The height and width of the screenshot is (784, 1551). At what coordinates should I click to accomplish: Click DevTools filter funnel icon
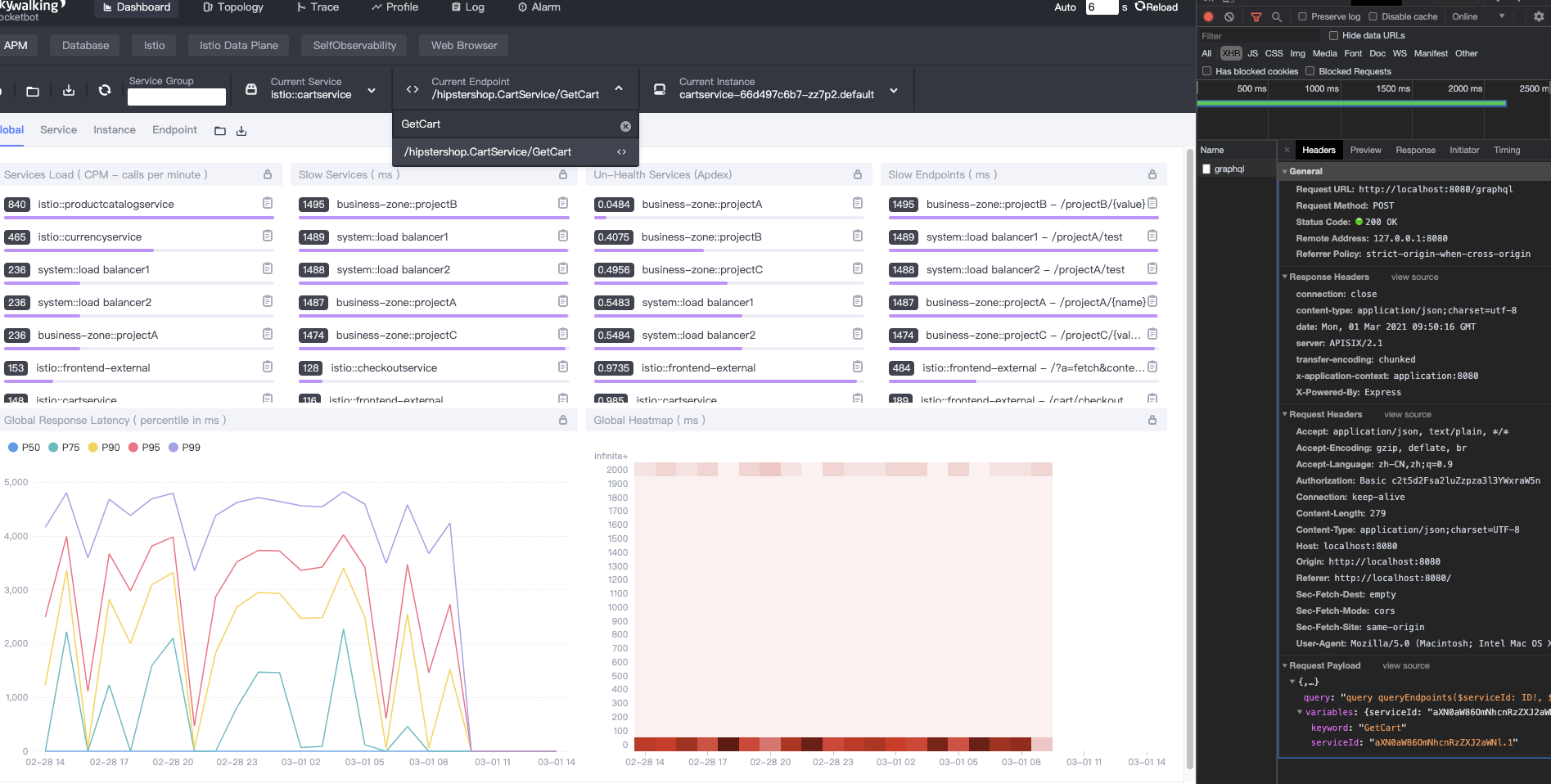coord(1256,16)
